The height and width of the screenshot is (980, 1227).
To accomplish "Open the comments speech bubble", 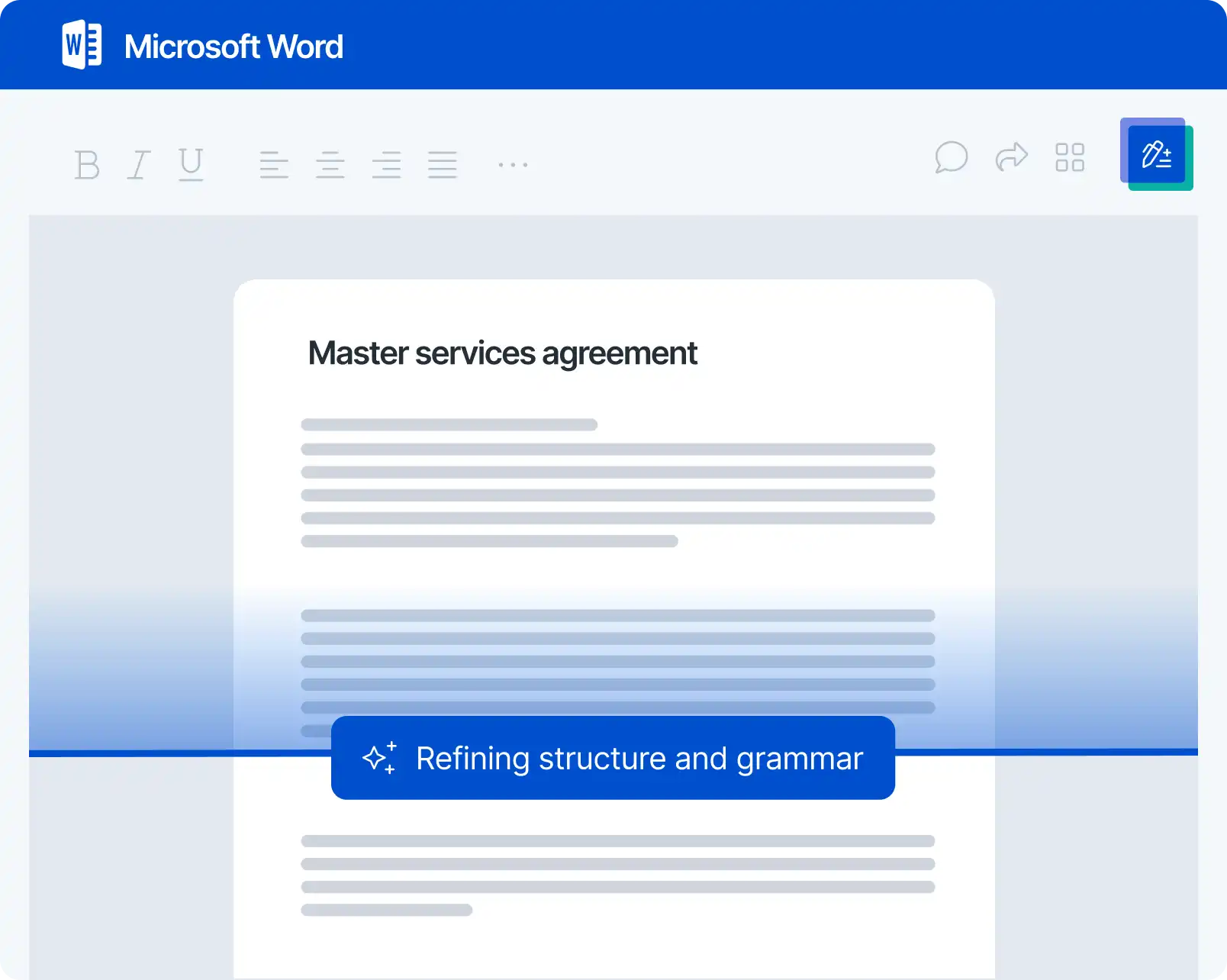I will click(x=951, y=157).
